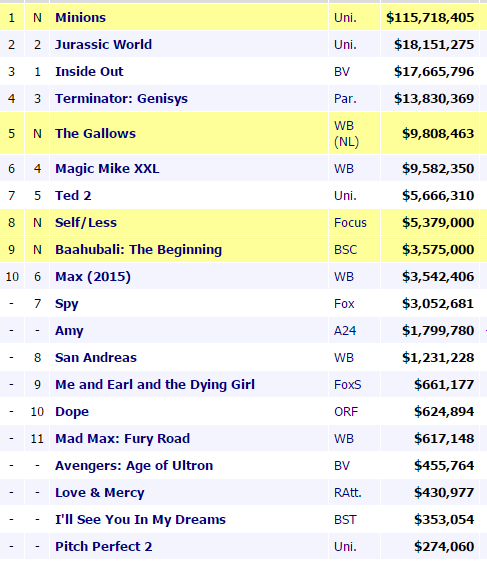Click Me and Earl and the Dying Girl
The image size is (487, 561).
(155, 385)
